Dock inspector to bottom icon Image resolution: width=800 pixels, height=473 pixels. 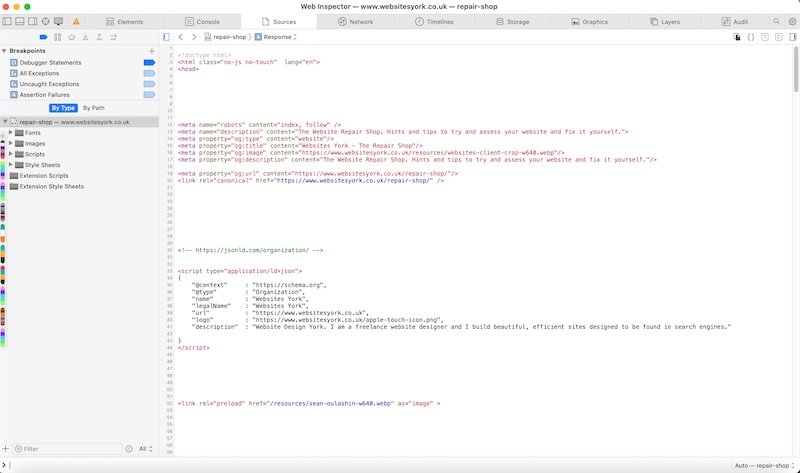coord(19,21)
